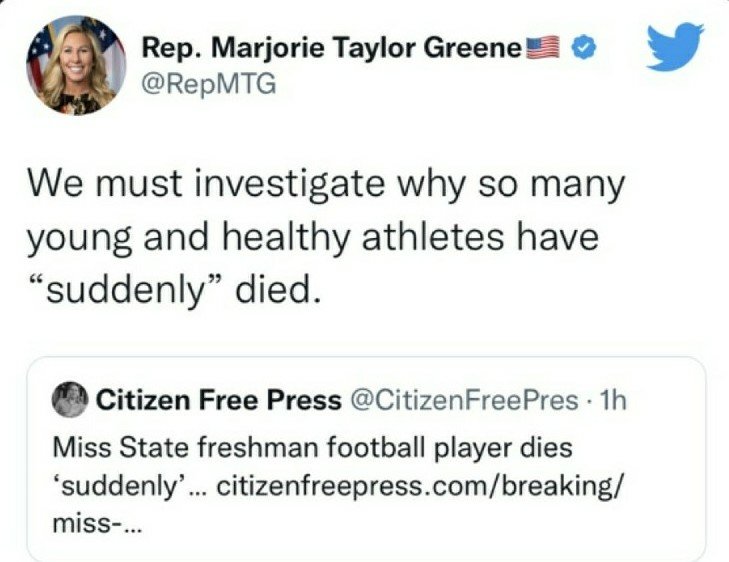Open Marjorie Taylor Greene's profile photo
This screenshot has height=562, width=729.
[x=76, y=65]
